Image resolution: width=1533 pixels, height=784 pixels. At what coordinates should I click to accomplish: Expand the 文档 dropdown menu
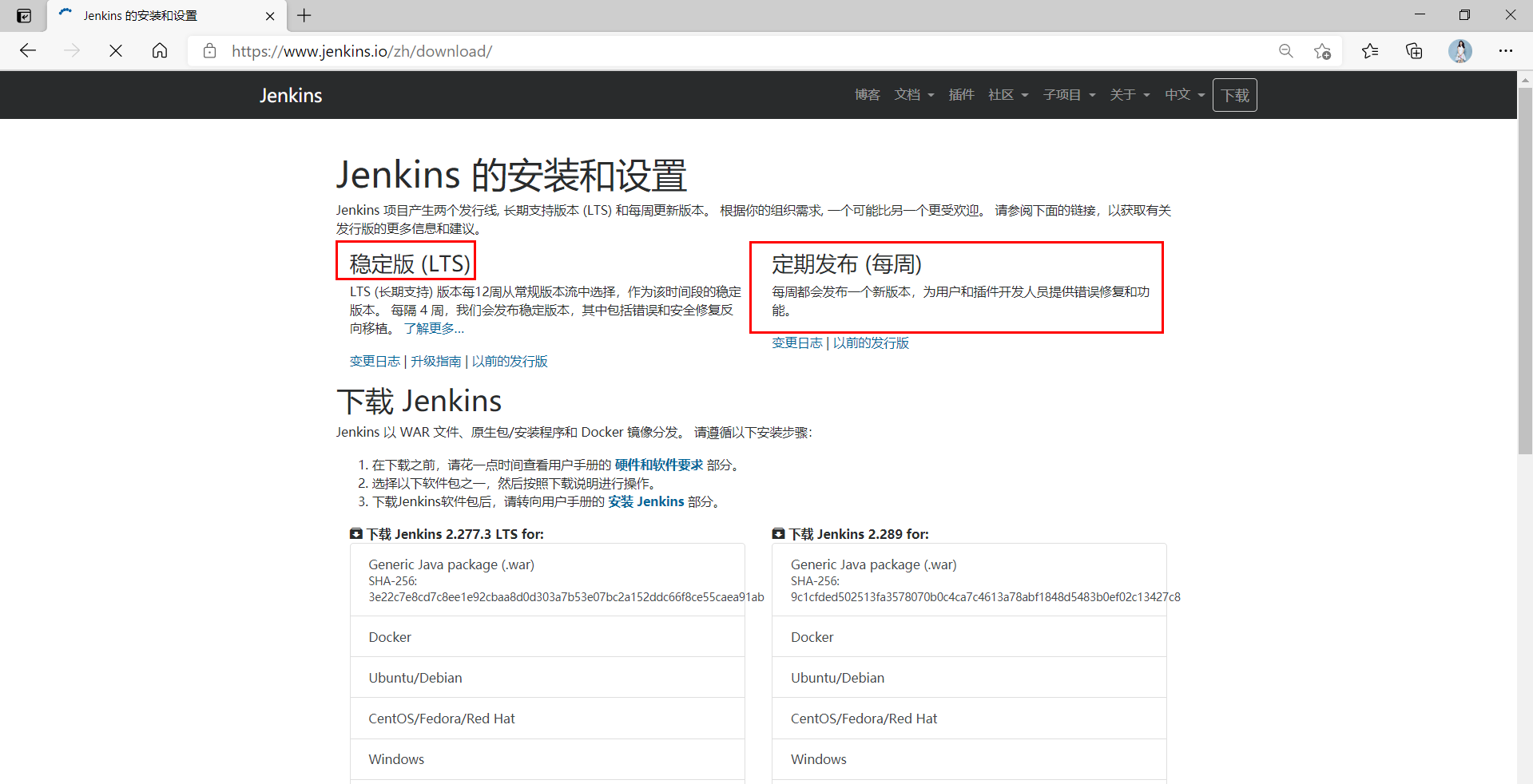(x=914, y=94)
